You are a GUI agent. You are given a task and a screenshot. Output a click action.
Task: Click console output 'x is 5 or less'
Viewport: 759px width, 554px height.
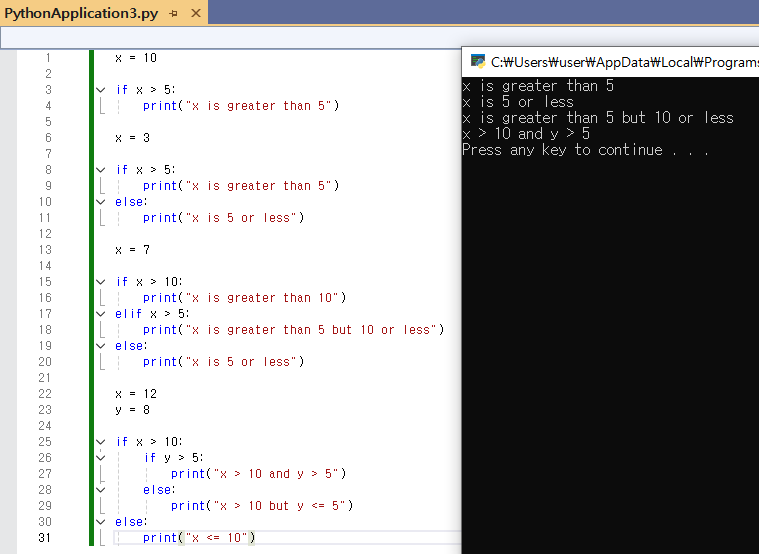click(x=518, y=102)
